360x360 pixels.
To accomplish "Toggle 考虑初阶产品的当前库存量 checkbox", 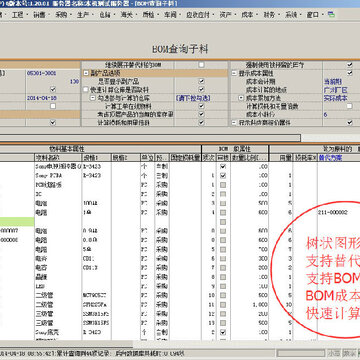I will [201, 114].
